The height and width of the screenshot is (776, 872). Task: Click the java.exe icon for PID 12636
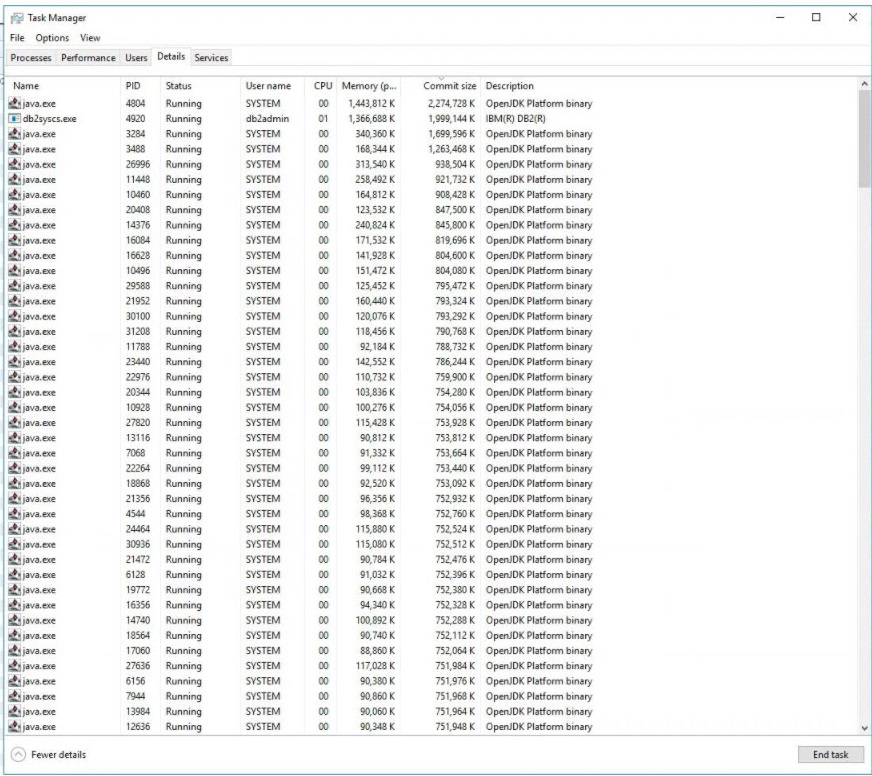coord(14,727)
